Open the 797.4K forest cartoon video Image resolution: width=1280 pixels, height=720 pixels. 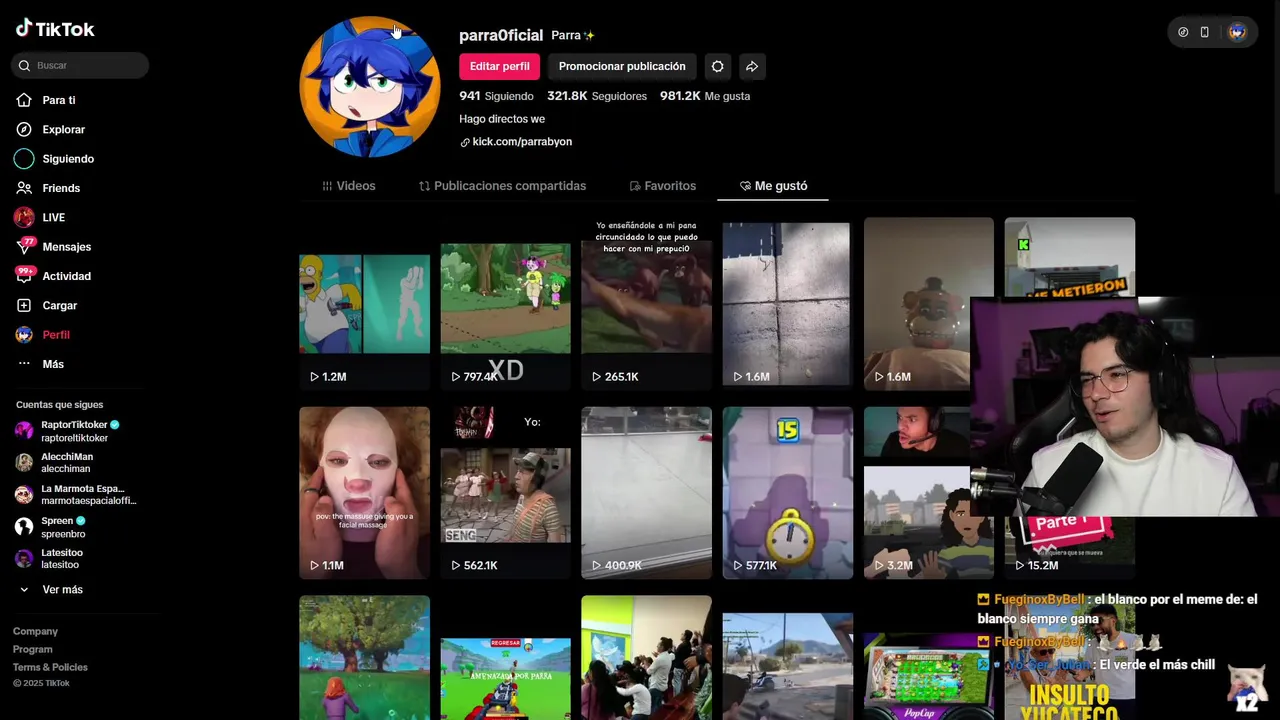coord(505,304)
